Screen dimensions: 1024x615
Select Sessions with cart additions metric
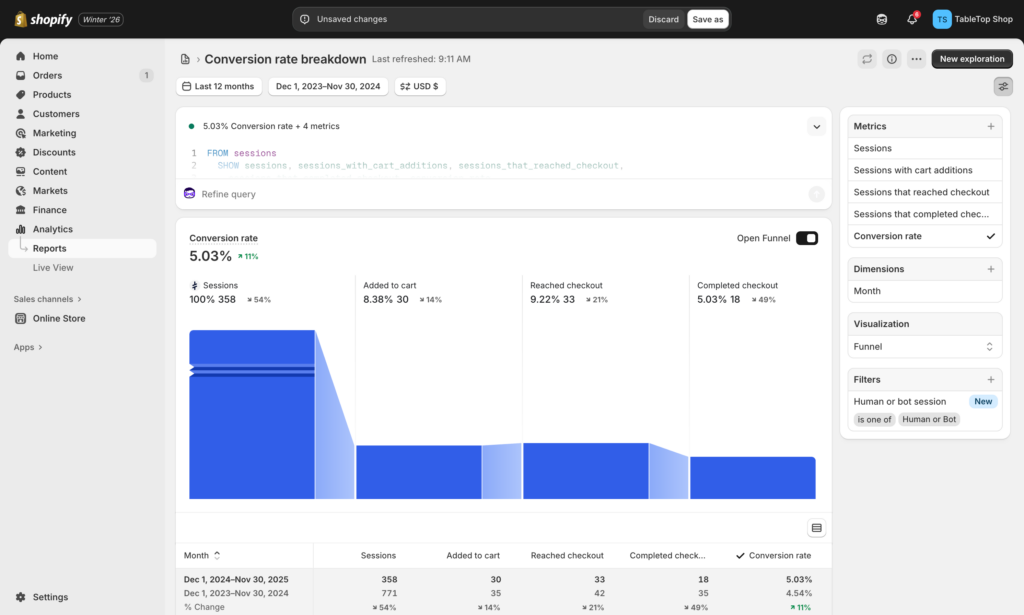[x=924, y=170]
